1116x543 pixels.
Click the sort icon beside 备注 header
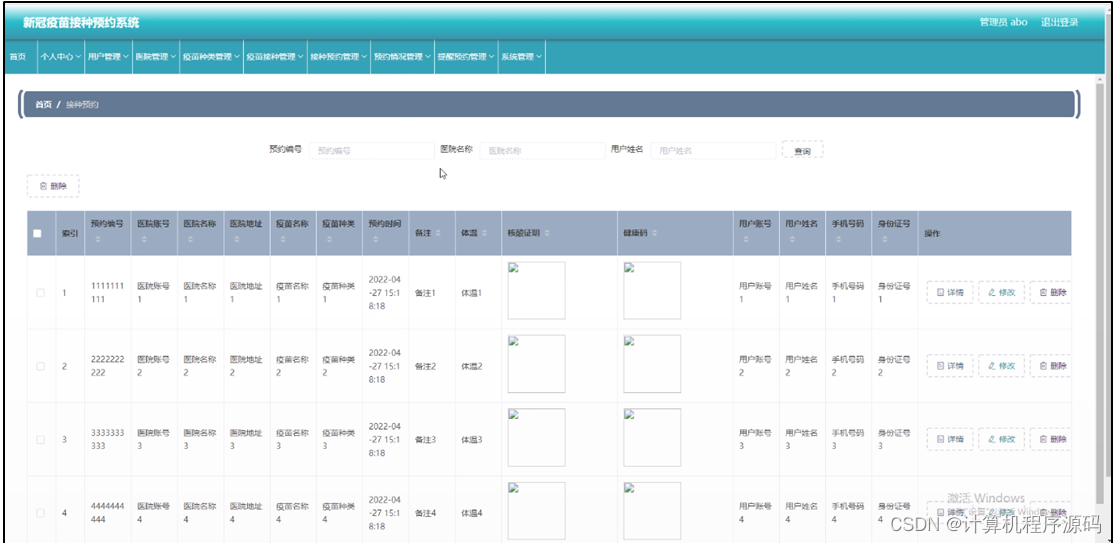(x=438, y=233)
